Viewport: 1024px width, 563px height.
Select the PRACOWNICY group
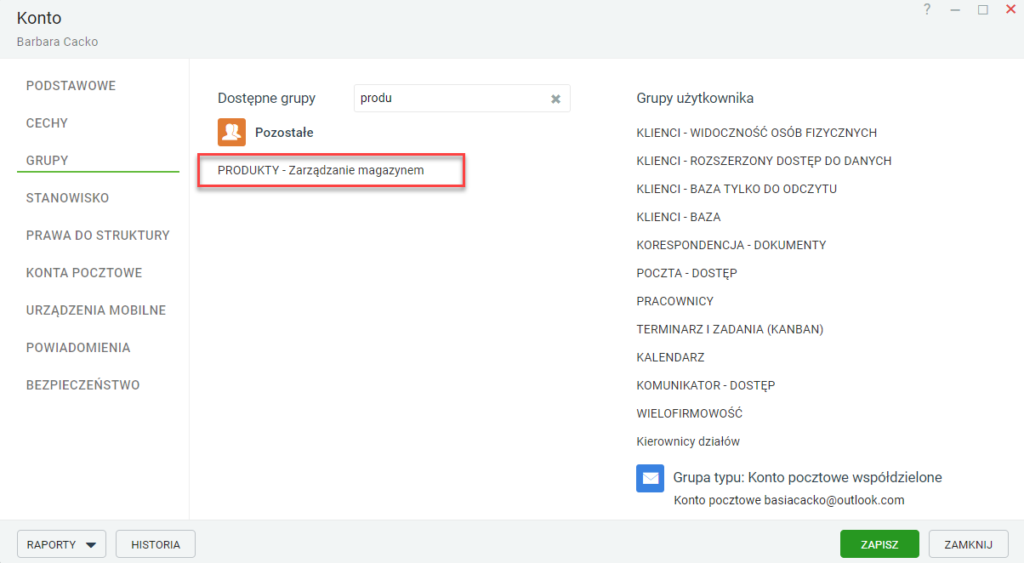coord(675,301)
